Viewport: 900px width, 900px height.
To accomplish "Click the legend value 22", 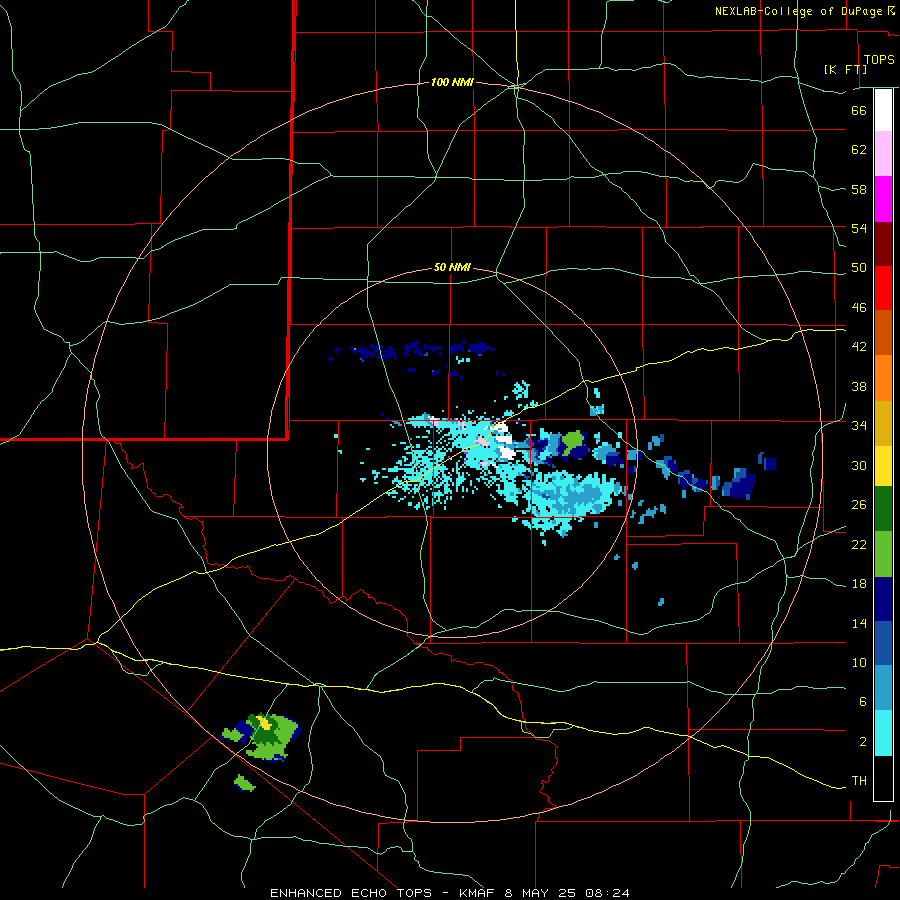I will (x=859, y=544).
